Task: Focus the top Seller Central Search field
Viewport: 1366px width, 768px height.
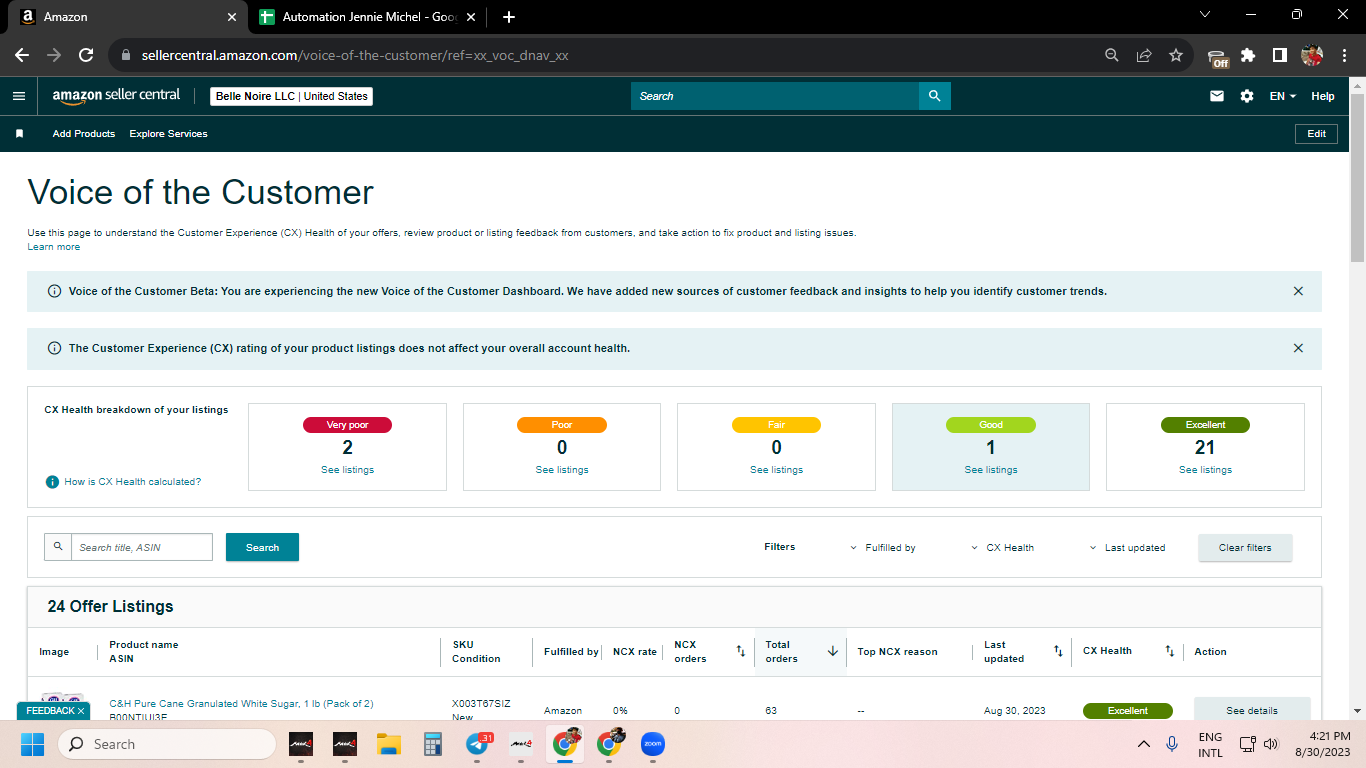Action: (x=775, y=96)
